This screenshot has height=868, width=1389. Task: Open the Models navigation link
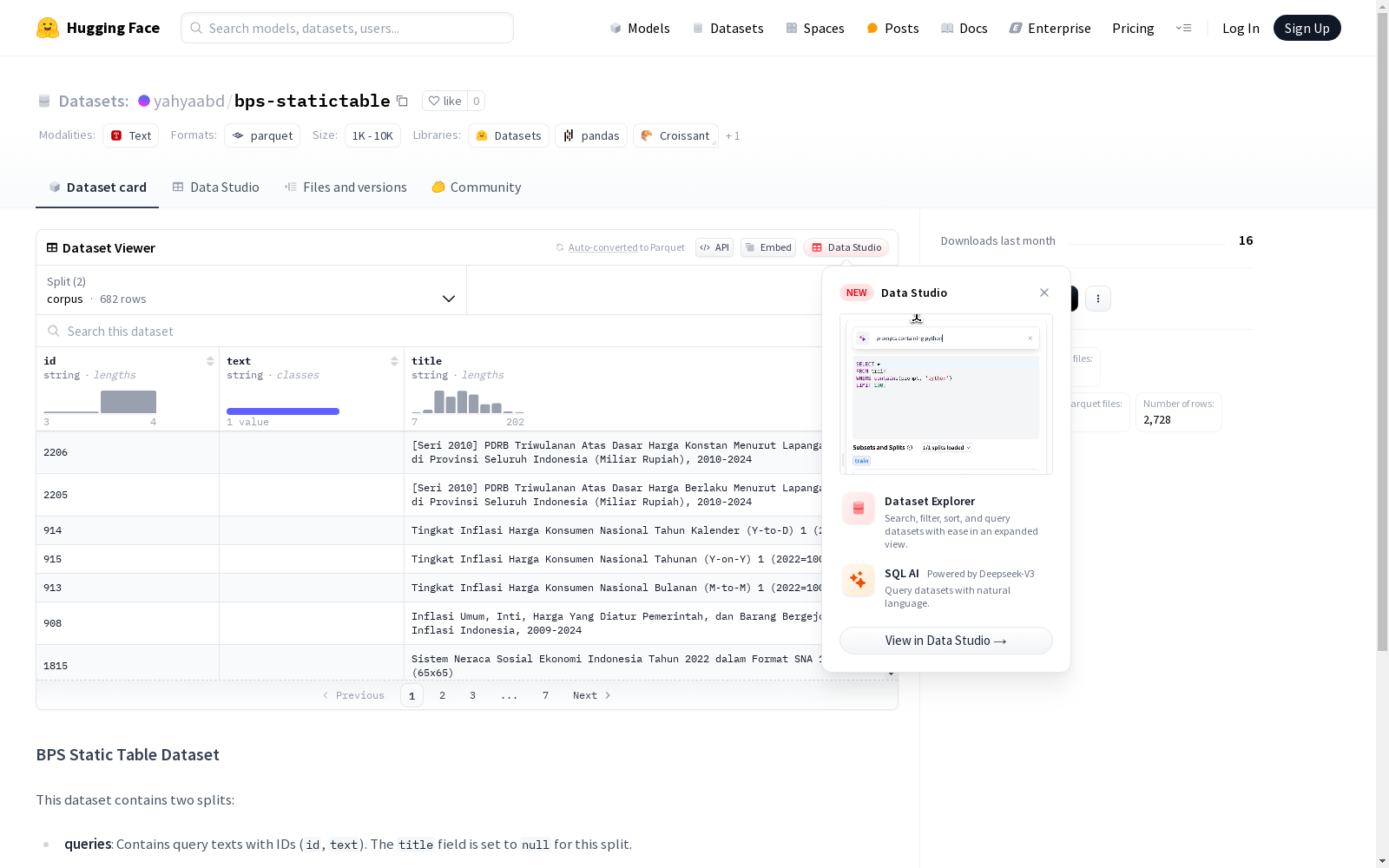[640, 28]
